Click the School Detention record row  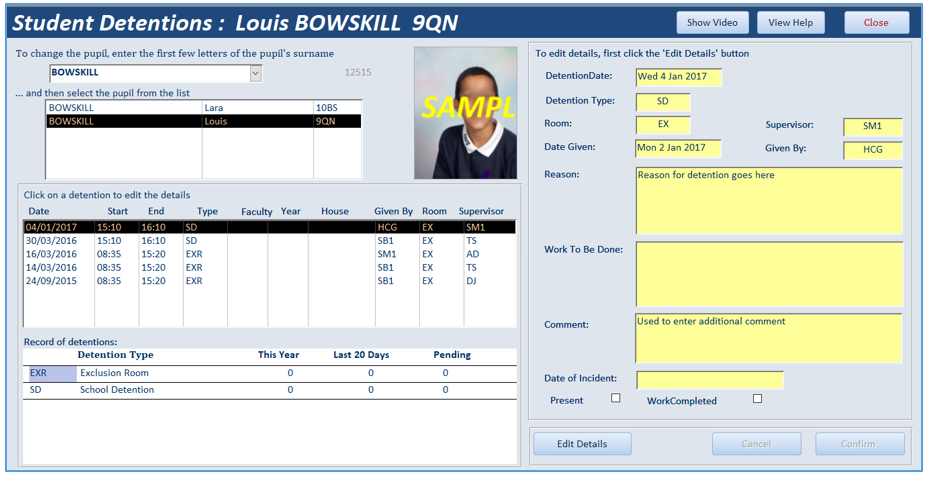[269, 390]
